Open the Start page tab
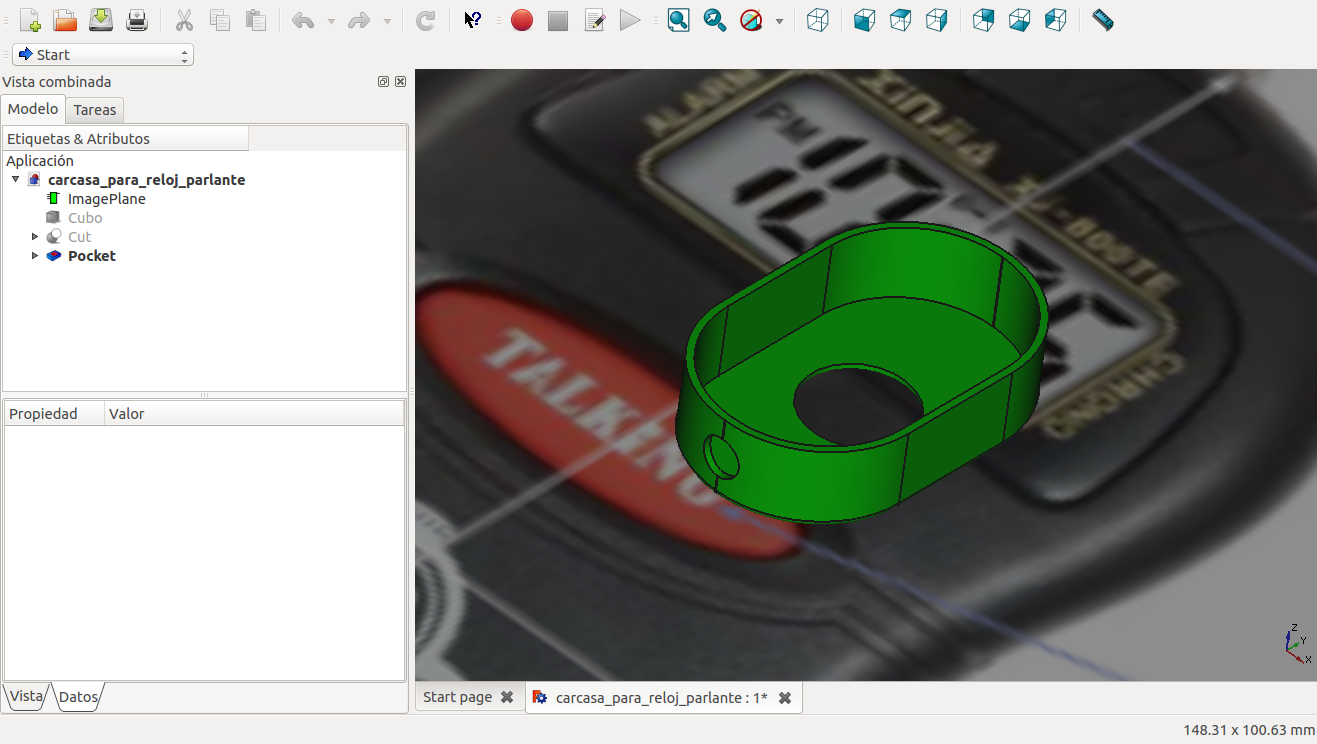This screenshot has height=744, width=1317. click(x=457, y=697)
